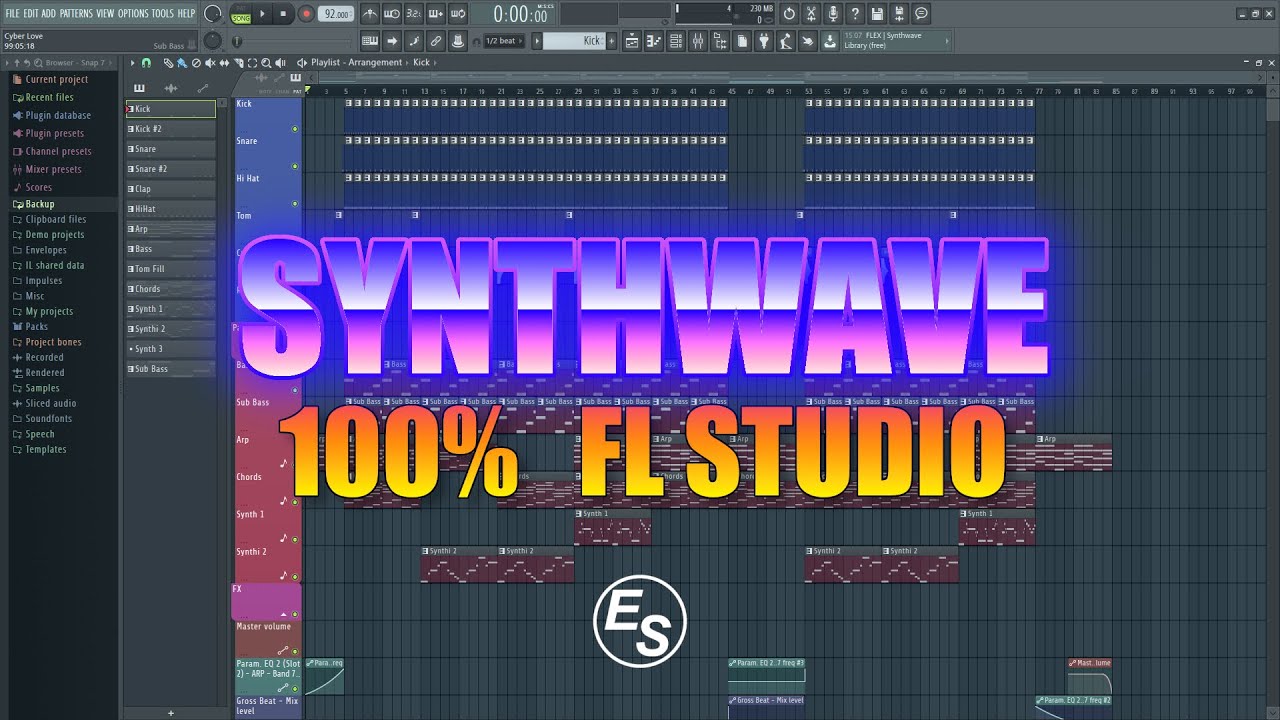Select the Slice tool in Playlist toolbar
Screen dimensions: 1280x720
coord(239,62)
